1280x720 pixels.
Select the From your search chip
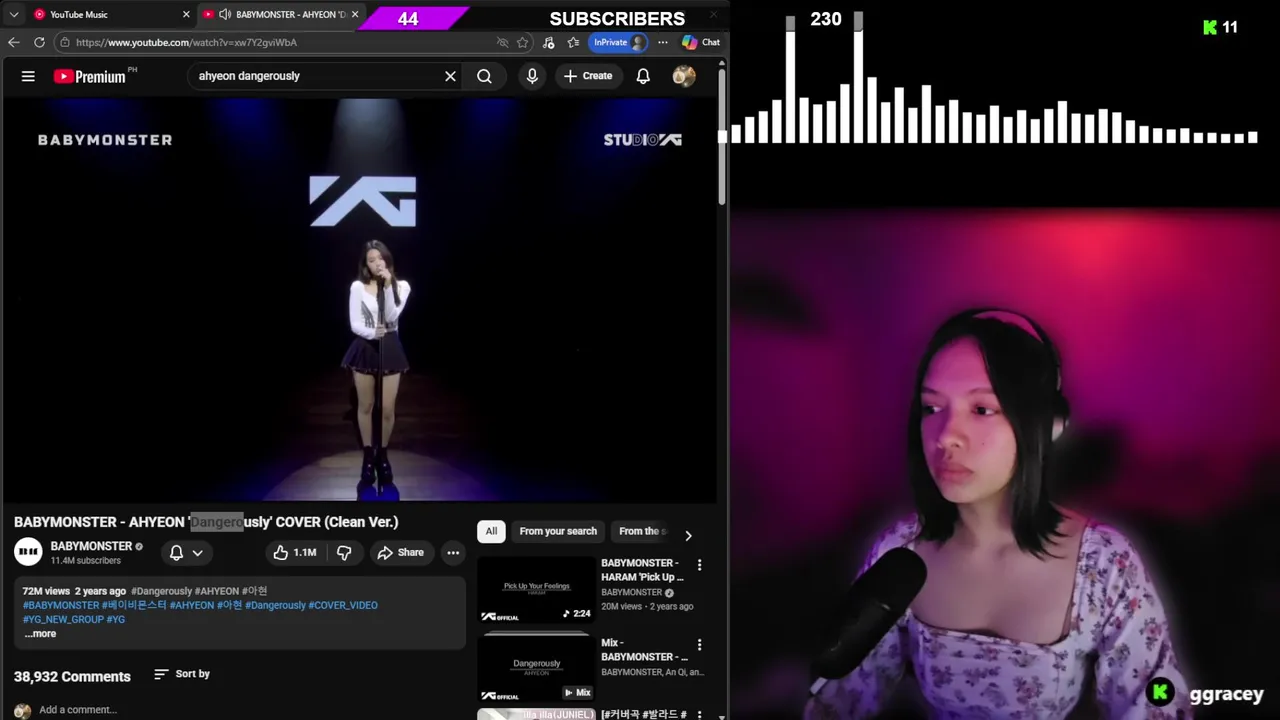pos(558,531)
